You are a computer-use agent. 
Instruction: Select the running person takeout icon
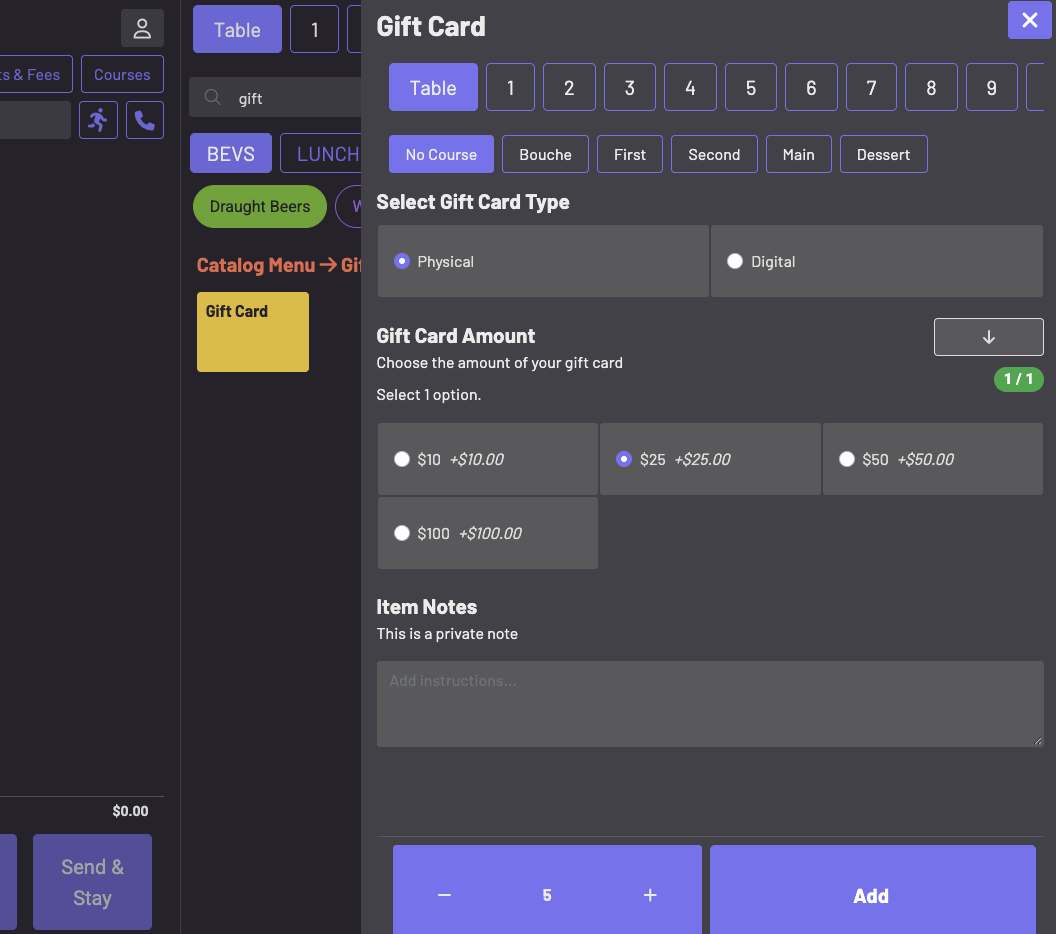click(x=98, y=121)
